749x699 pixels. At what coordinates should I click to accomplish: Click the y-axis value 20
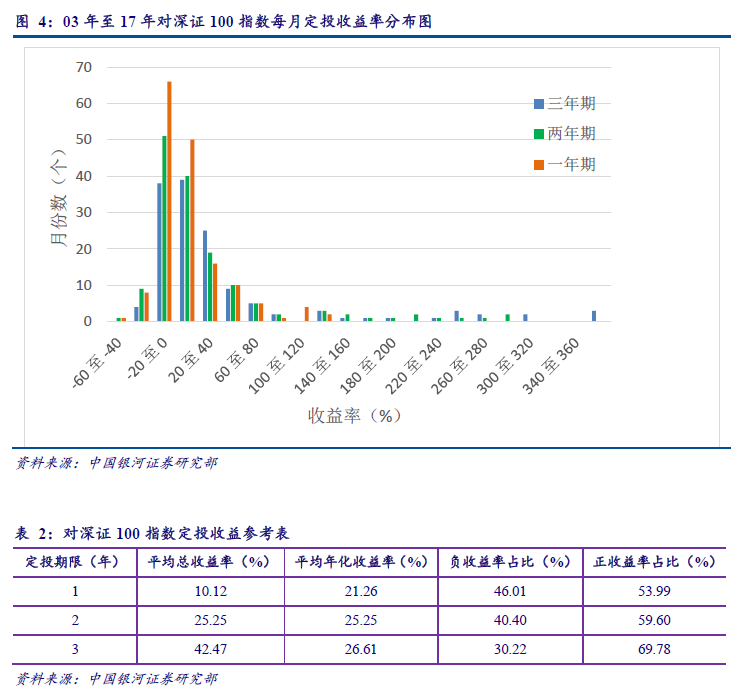coord(84,249)
